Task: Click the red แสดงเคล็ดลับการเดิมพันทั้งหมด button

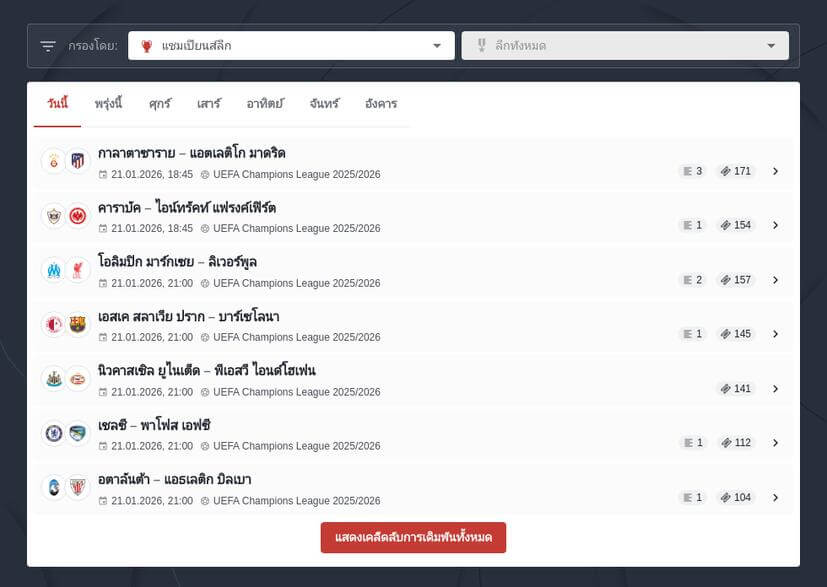Action: point(413,537)
